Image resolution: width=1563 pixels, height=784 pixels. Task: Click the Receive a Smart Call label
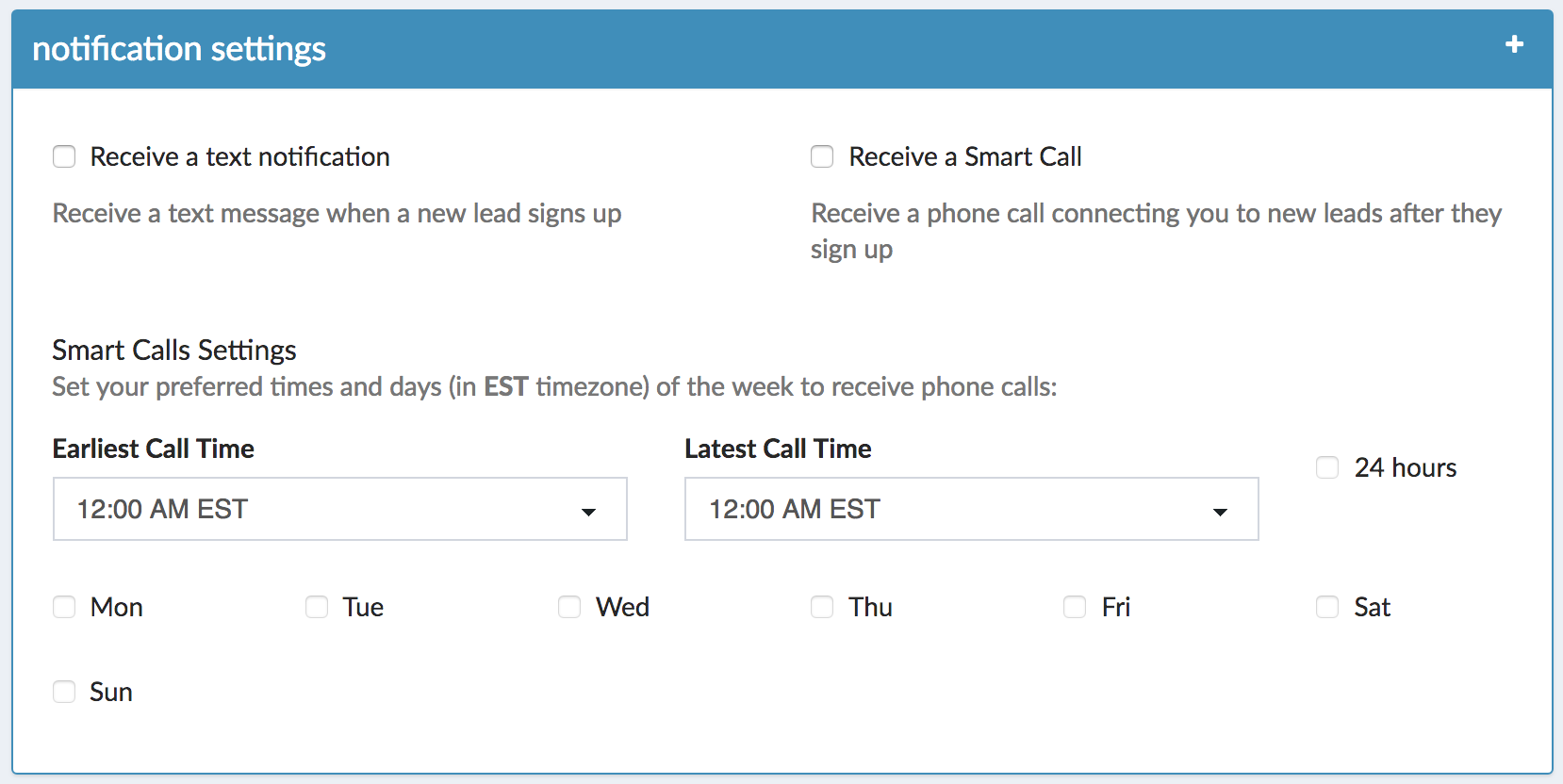[x=964, y=156]
